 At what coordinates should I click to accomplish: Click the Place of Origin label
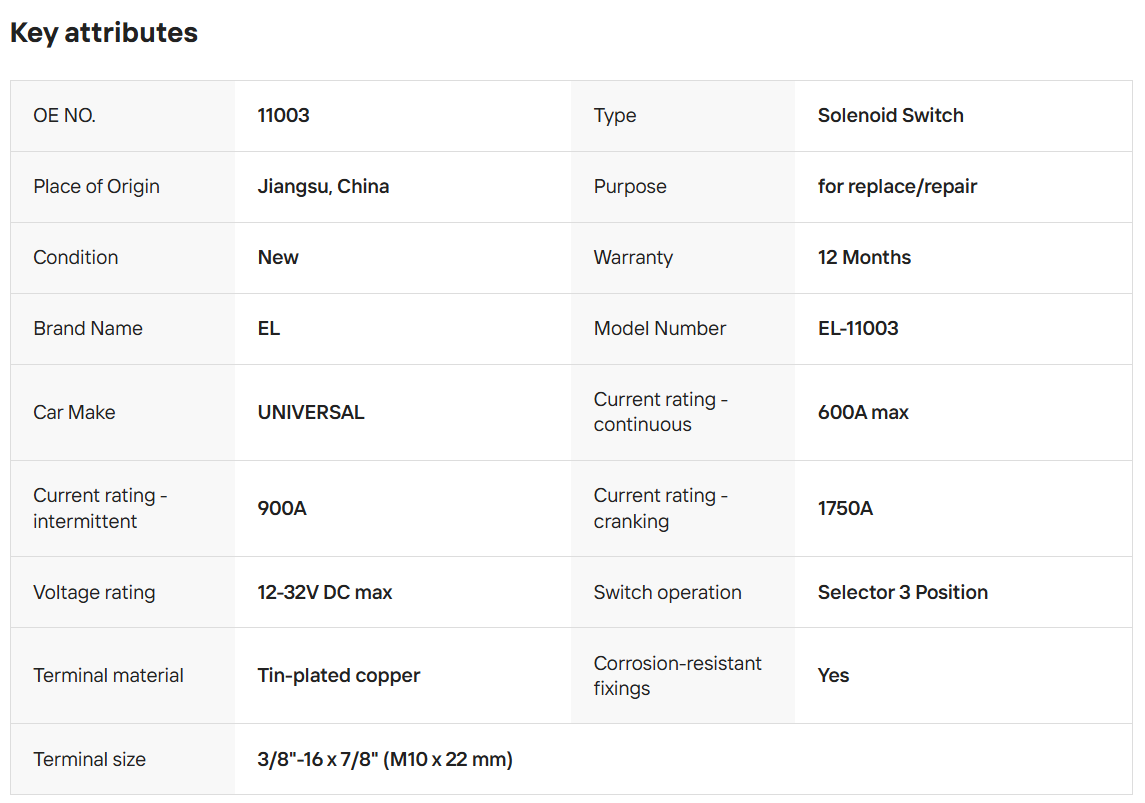[x=96, y=186]
